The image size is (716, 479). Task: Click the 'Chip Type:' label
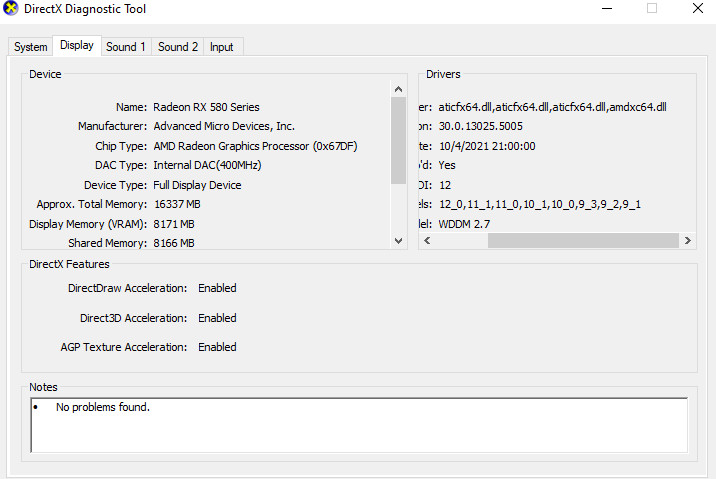[x=121, y=146]
